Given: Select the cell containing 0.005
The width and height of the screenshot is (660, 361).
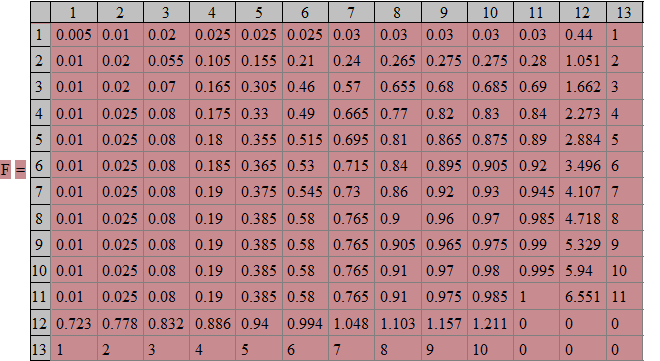Looking at the screenshot, I should pos(74,35).
